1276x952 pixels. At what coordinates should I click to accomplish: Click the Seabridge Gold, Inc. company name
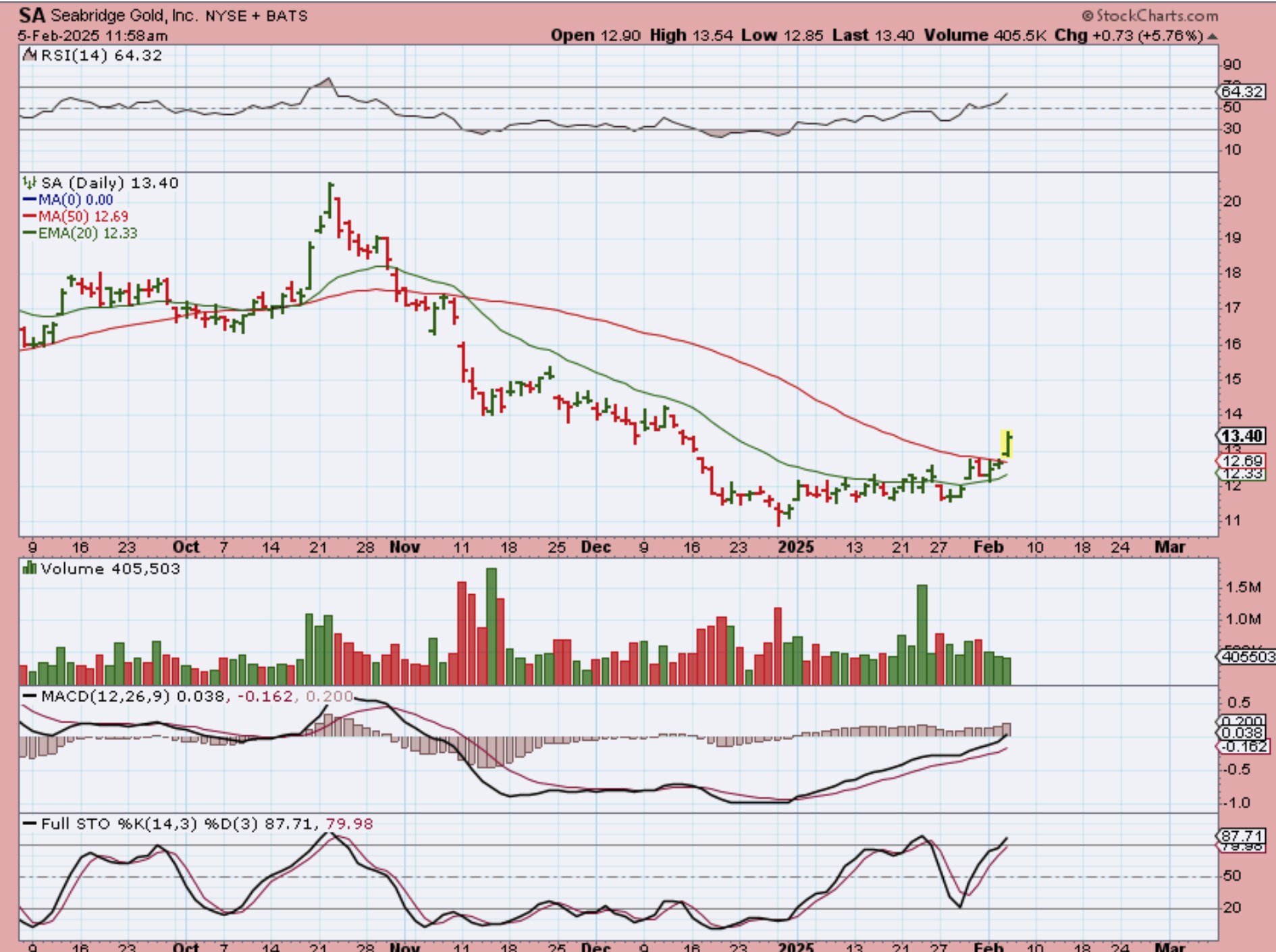pos(126,16)
